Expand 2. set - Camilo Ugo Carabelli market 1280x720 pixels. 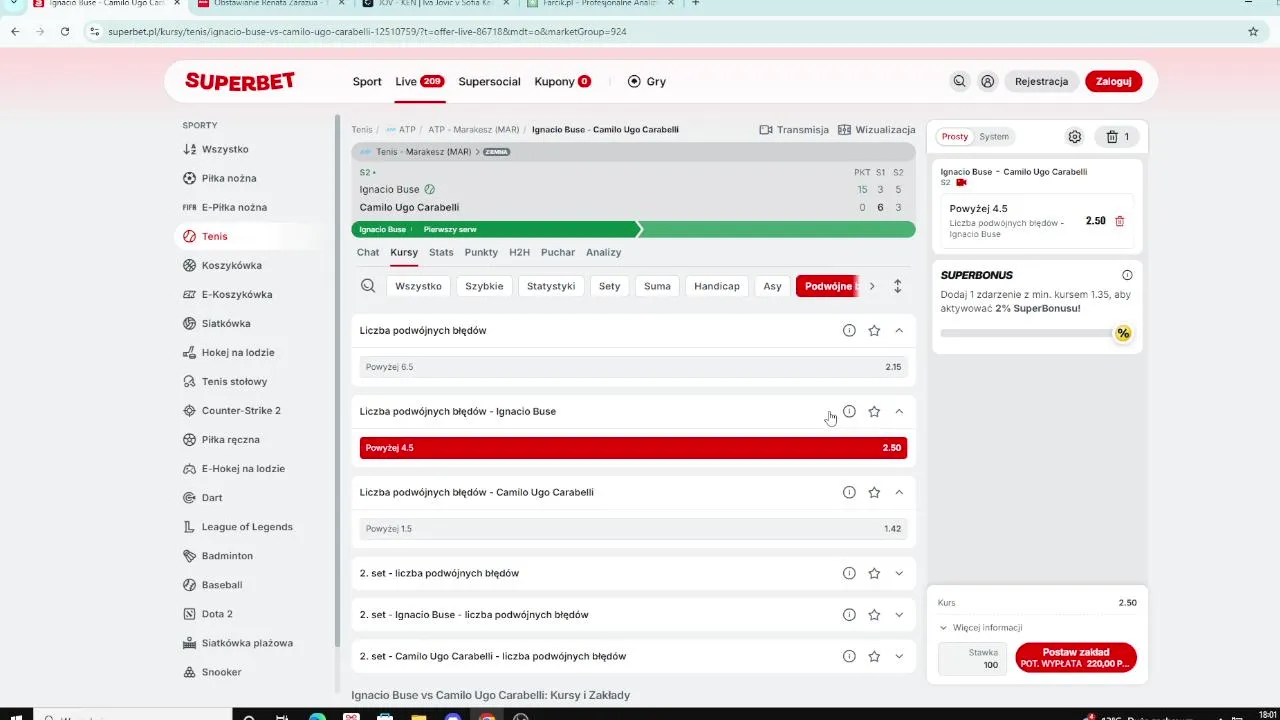tap(899, 656)
